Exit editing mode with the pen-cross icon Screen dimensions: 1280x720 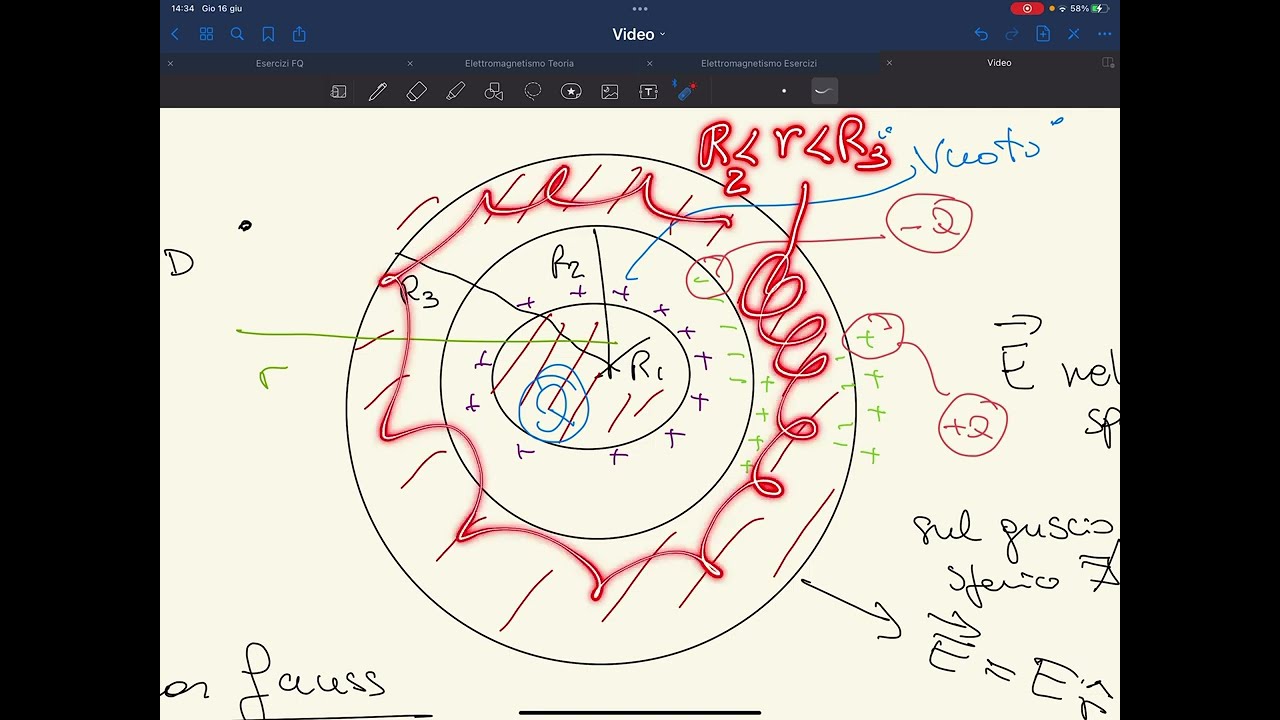(1074, 34)
